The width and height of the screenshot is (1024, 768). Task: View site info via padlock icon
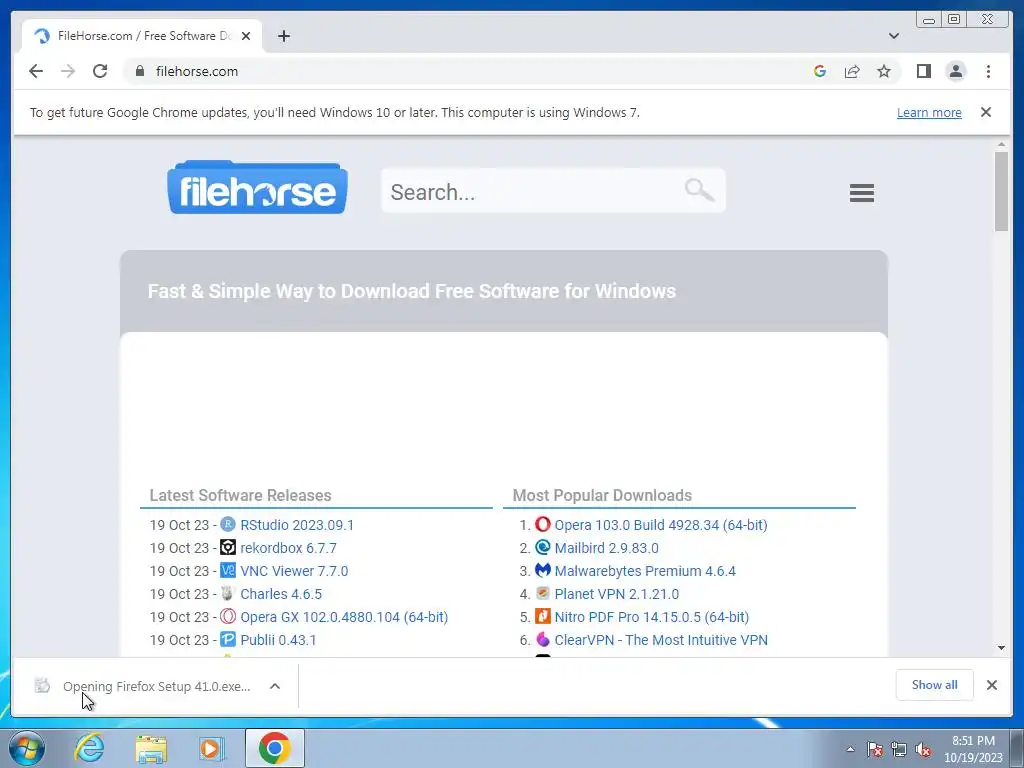pos(139,71)
